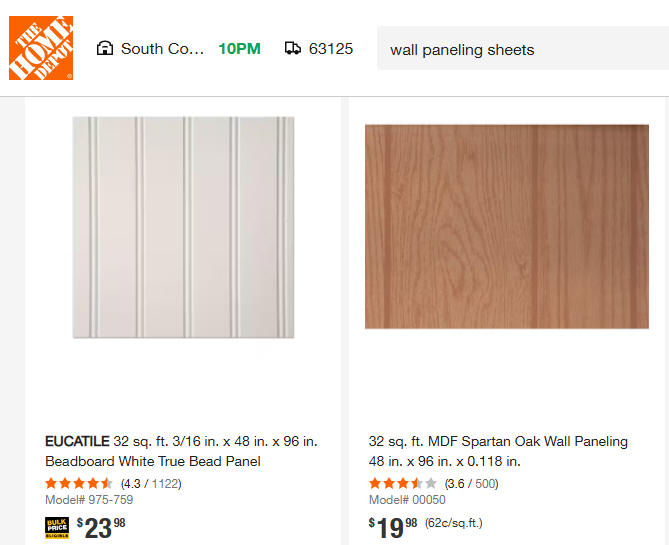Click the EUCATILE brand name
The width and height of the screenshot is (669, 545).
(x=76, y=441)
